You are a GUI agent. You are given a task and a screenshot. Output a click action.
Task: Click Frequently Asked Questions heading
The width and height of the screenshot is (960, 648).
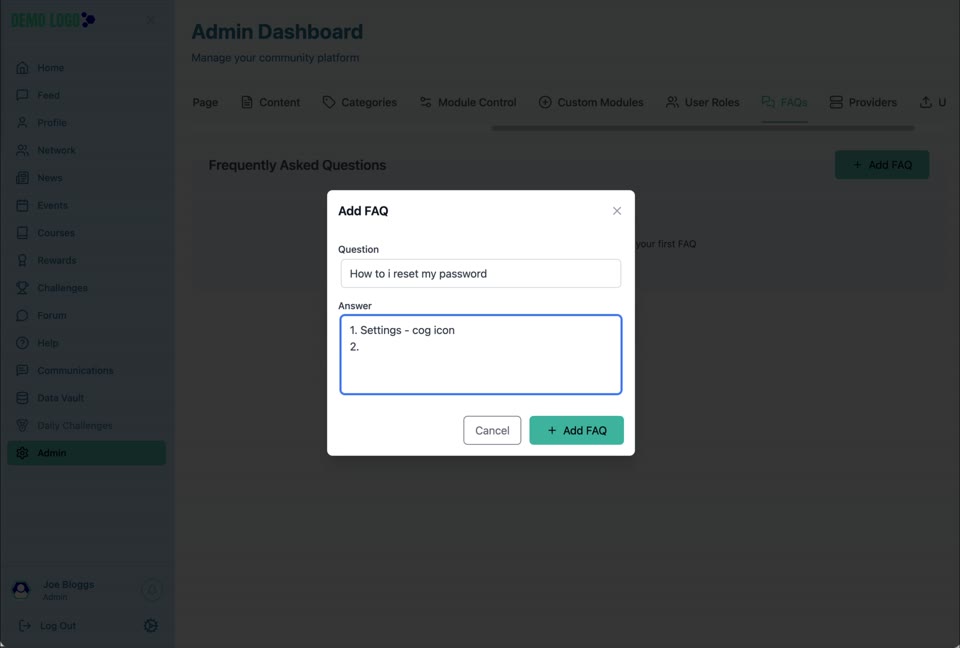click(x=297, y=165)
